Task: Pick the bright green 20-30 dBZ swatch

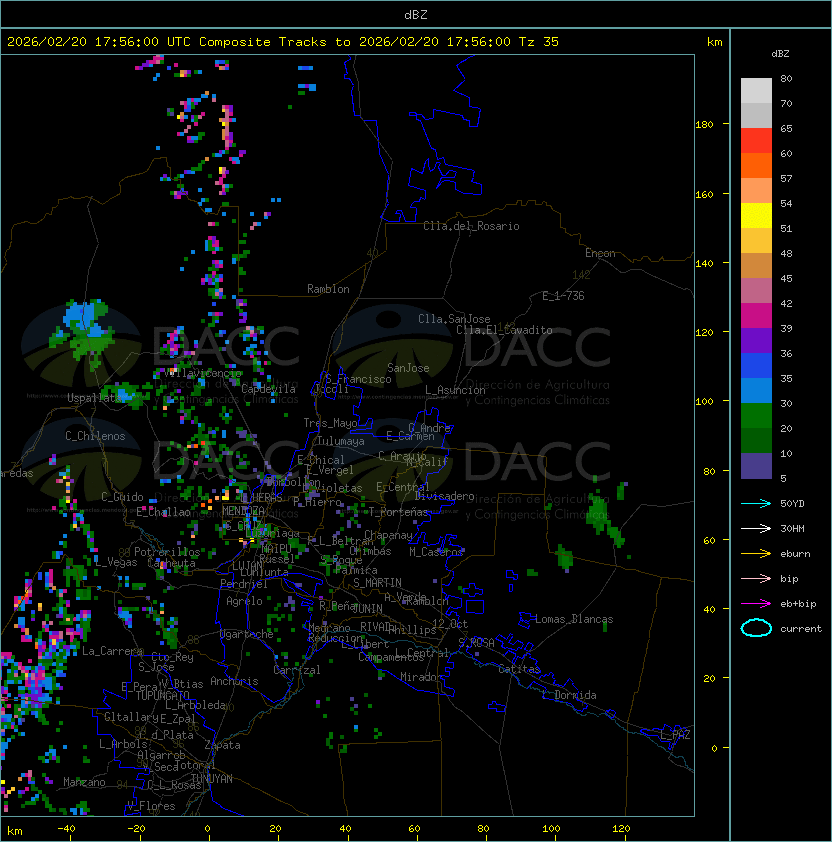Action: pos(756,416)
